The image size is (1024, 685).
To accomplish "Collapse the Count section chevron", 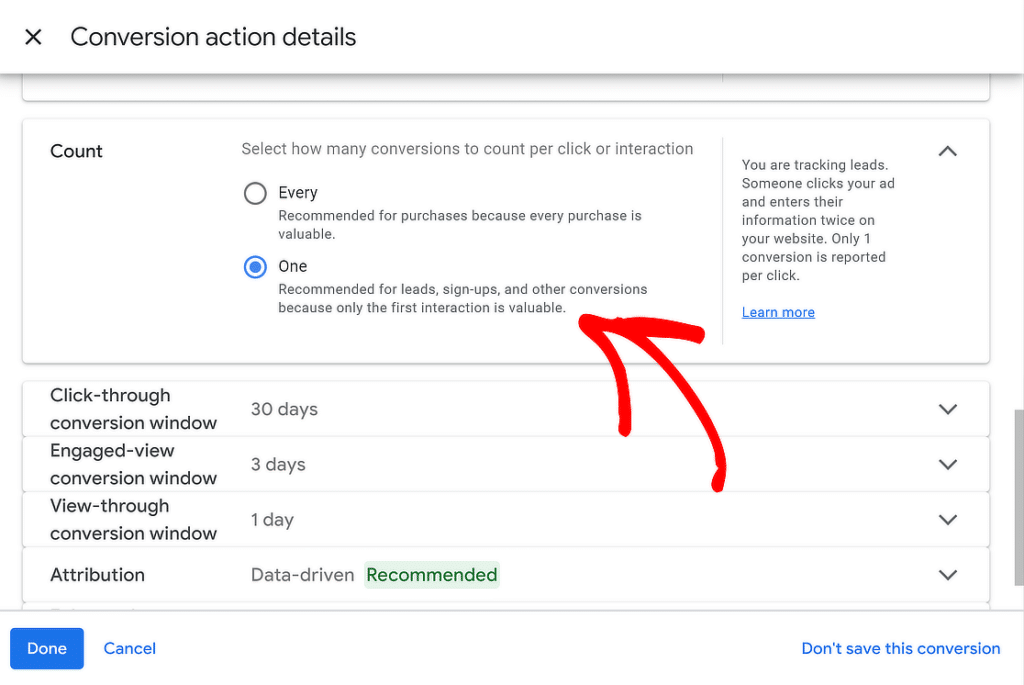I will click(x=946, y=150).
